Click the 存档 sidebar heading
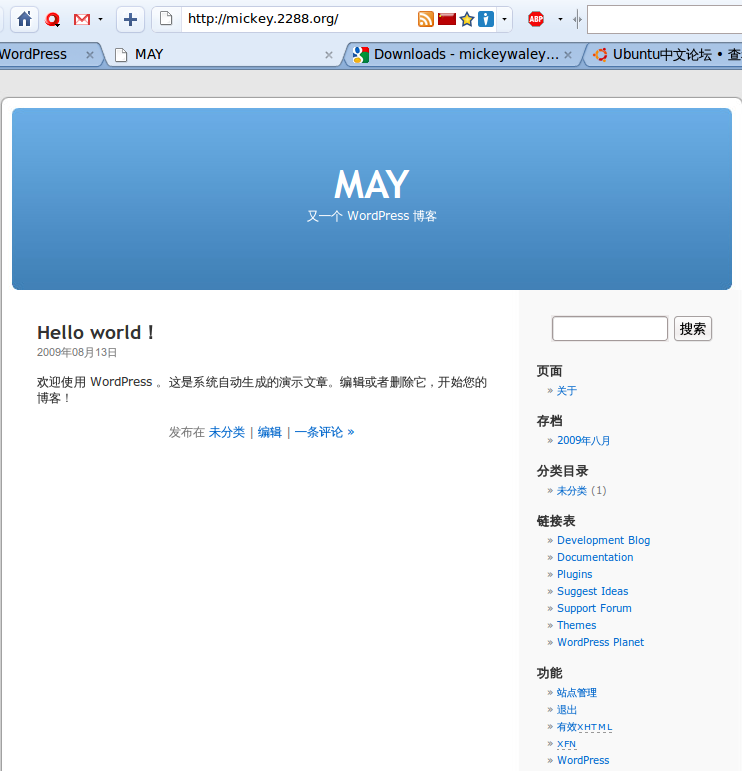The height and width of the screenshot is (771, 742). 549,421
